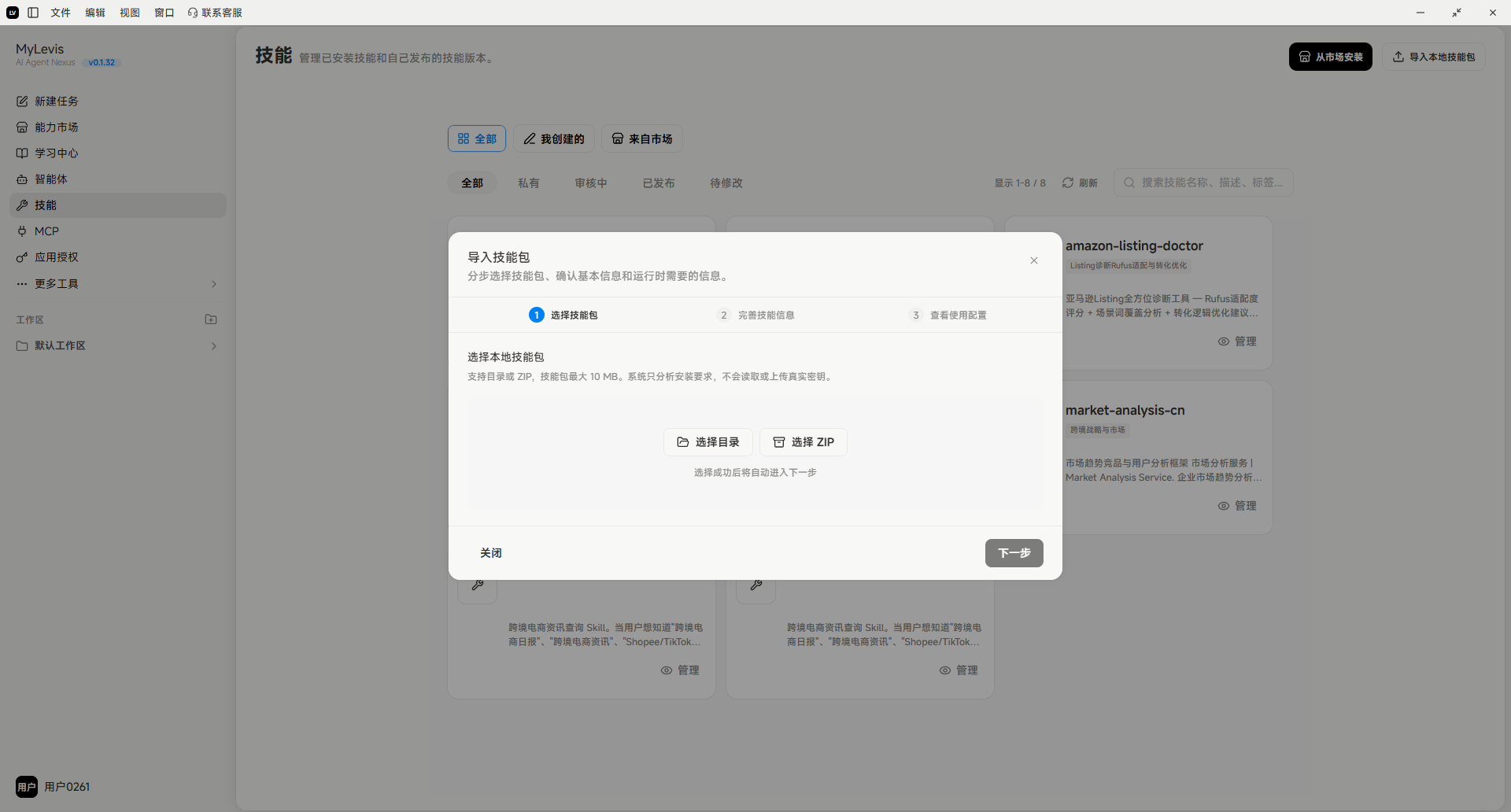The image size is (1511, 812).
Task: Open MCP in sidebar
Action: [x=118, y=231]
